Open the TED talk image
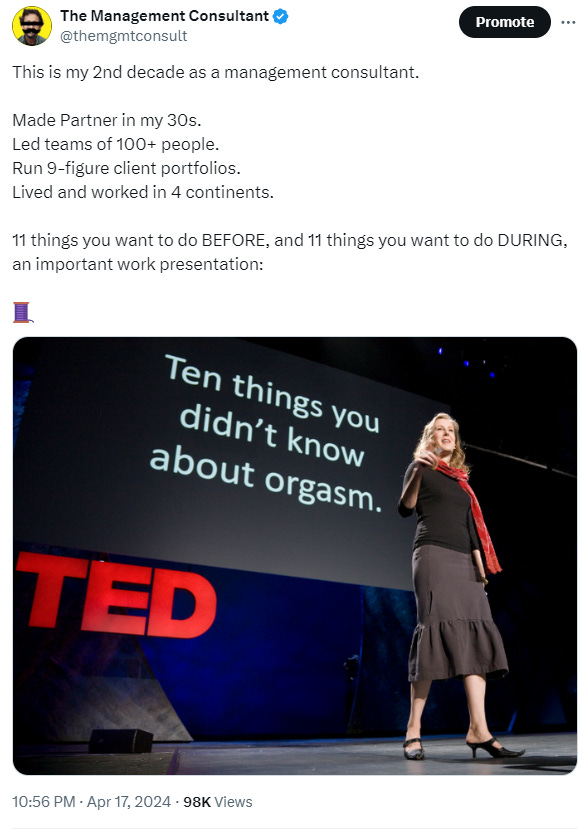The image size is (587, 829). click(x=295, y=556)
